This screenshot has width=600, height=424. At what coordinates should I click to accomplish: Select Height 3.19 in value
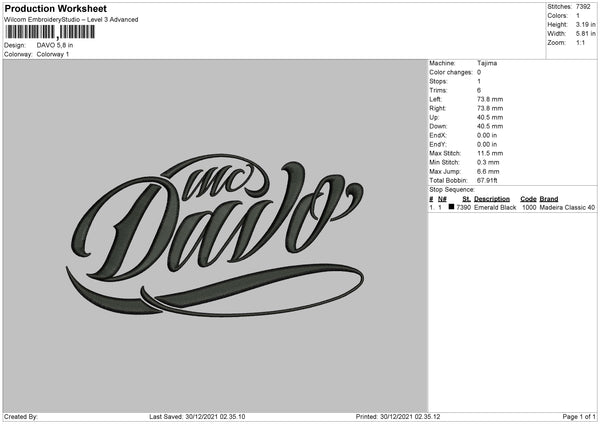(585, 24)
